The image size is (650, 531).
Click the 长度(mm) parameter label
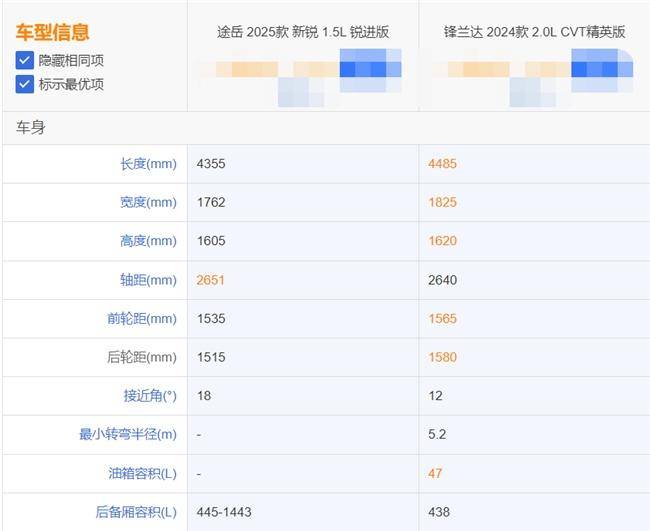click(x=148, y=164)
